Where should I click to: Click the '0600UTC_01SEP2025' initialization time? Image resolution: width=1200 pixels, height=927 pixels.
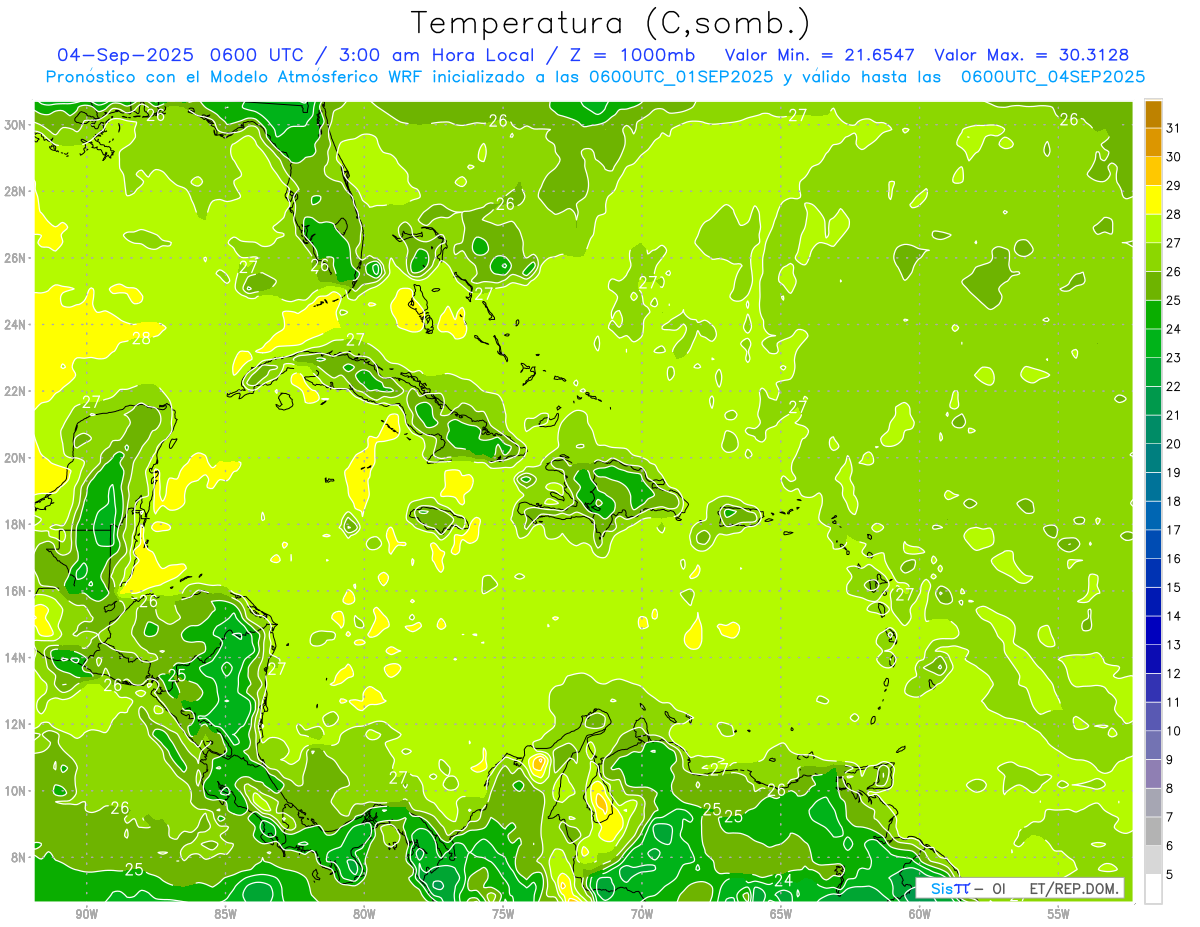point(681,77)
